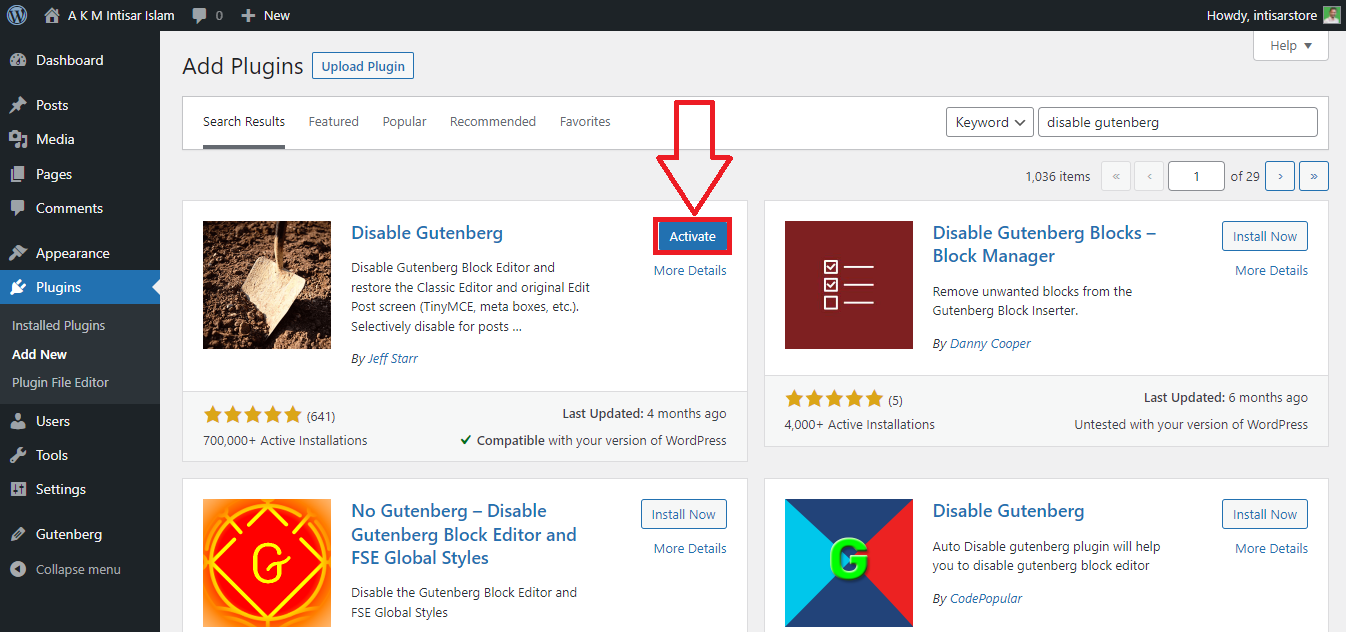This screenshot has height=632, width=1346.
Task: Click the page number input field
Action: [x=1196, y=175]
